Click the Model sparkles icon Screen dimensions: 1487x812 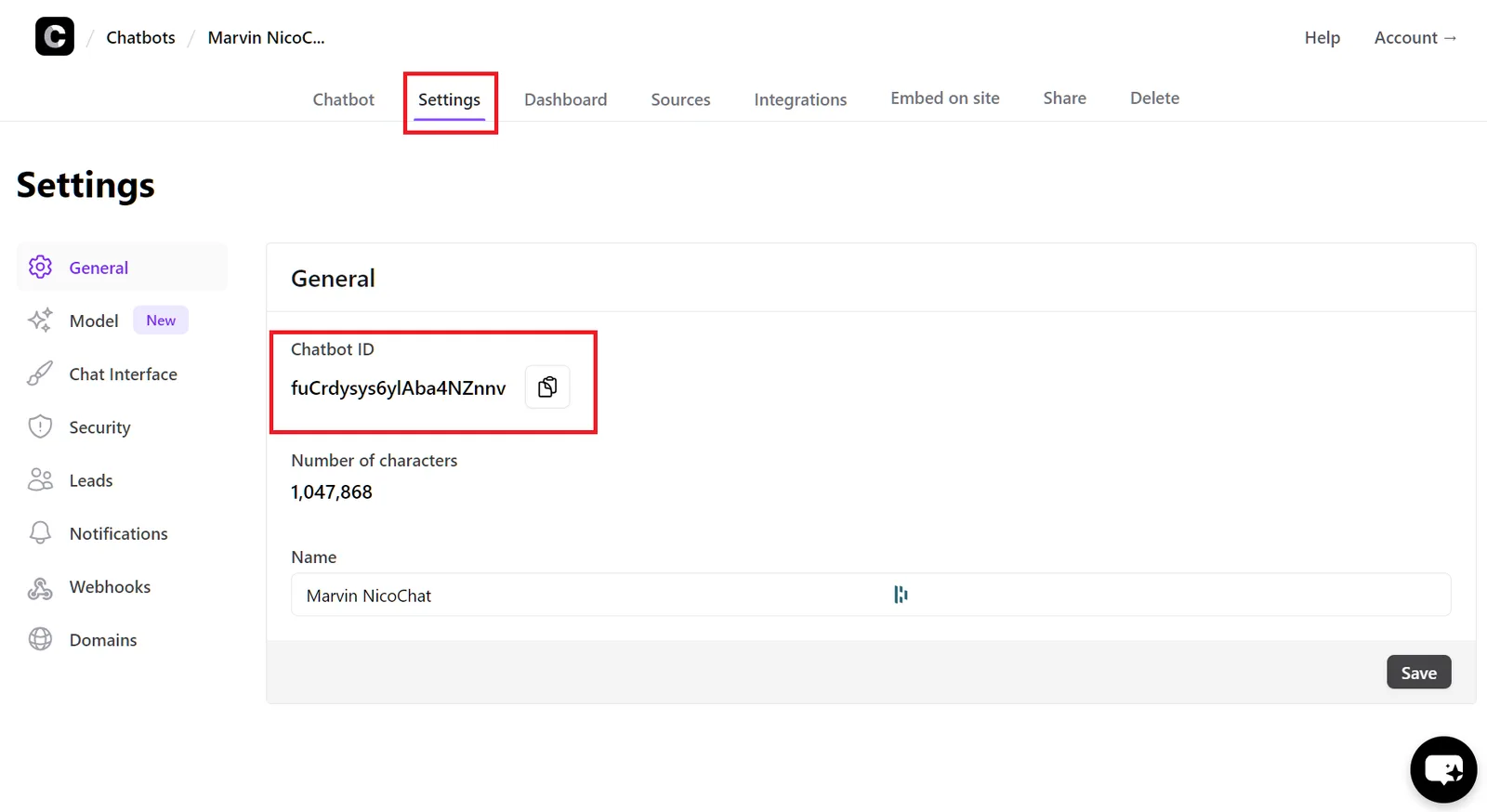[x=40, y=321]
